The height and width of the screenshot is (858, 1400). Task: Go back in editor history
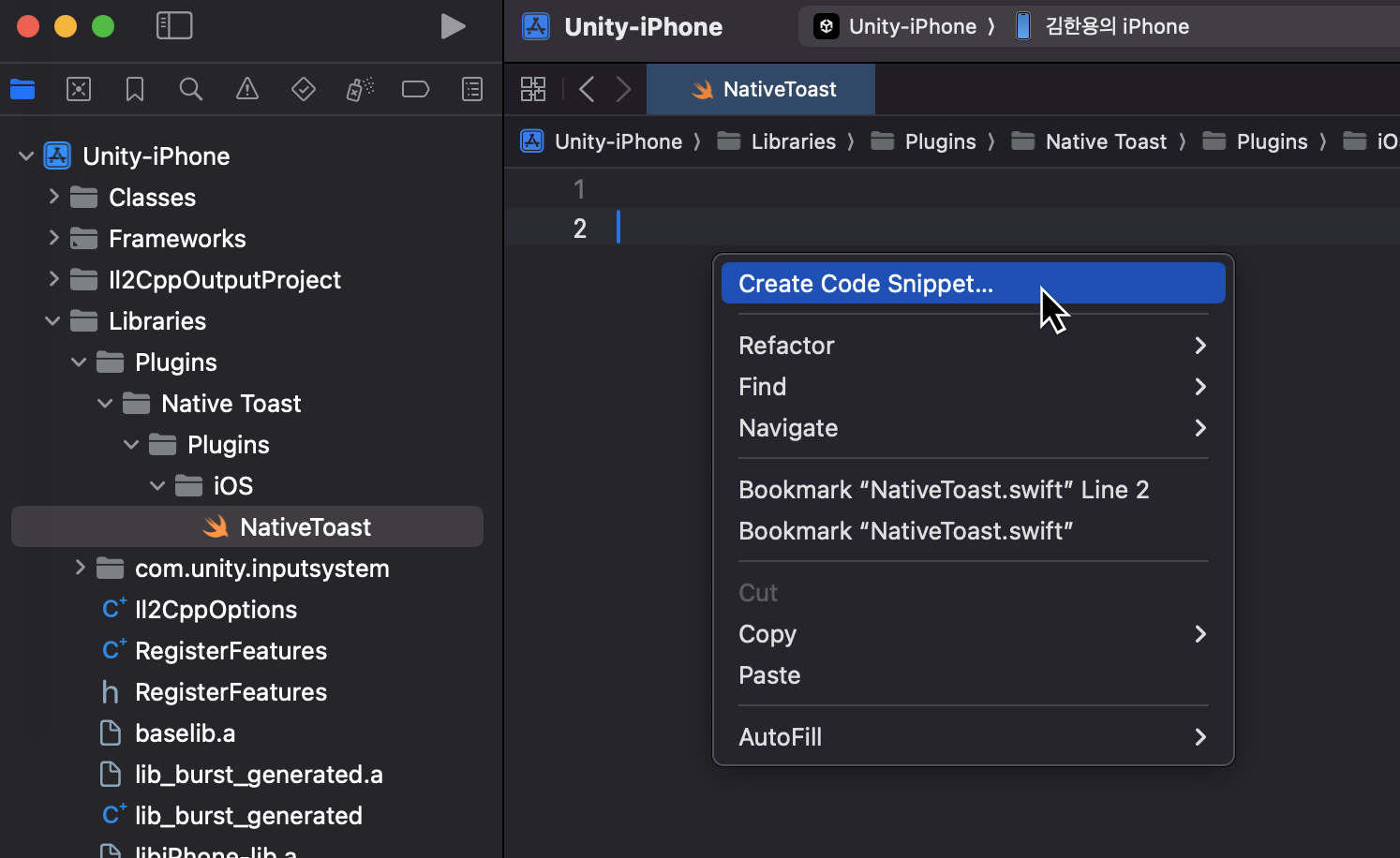(x=587, y=89)
